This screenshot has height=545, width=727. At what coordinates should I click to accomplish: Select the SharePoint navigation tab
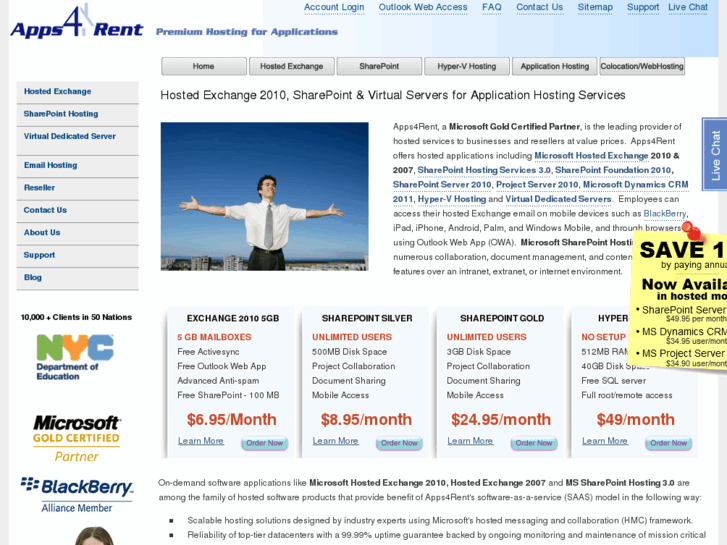379,66
